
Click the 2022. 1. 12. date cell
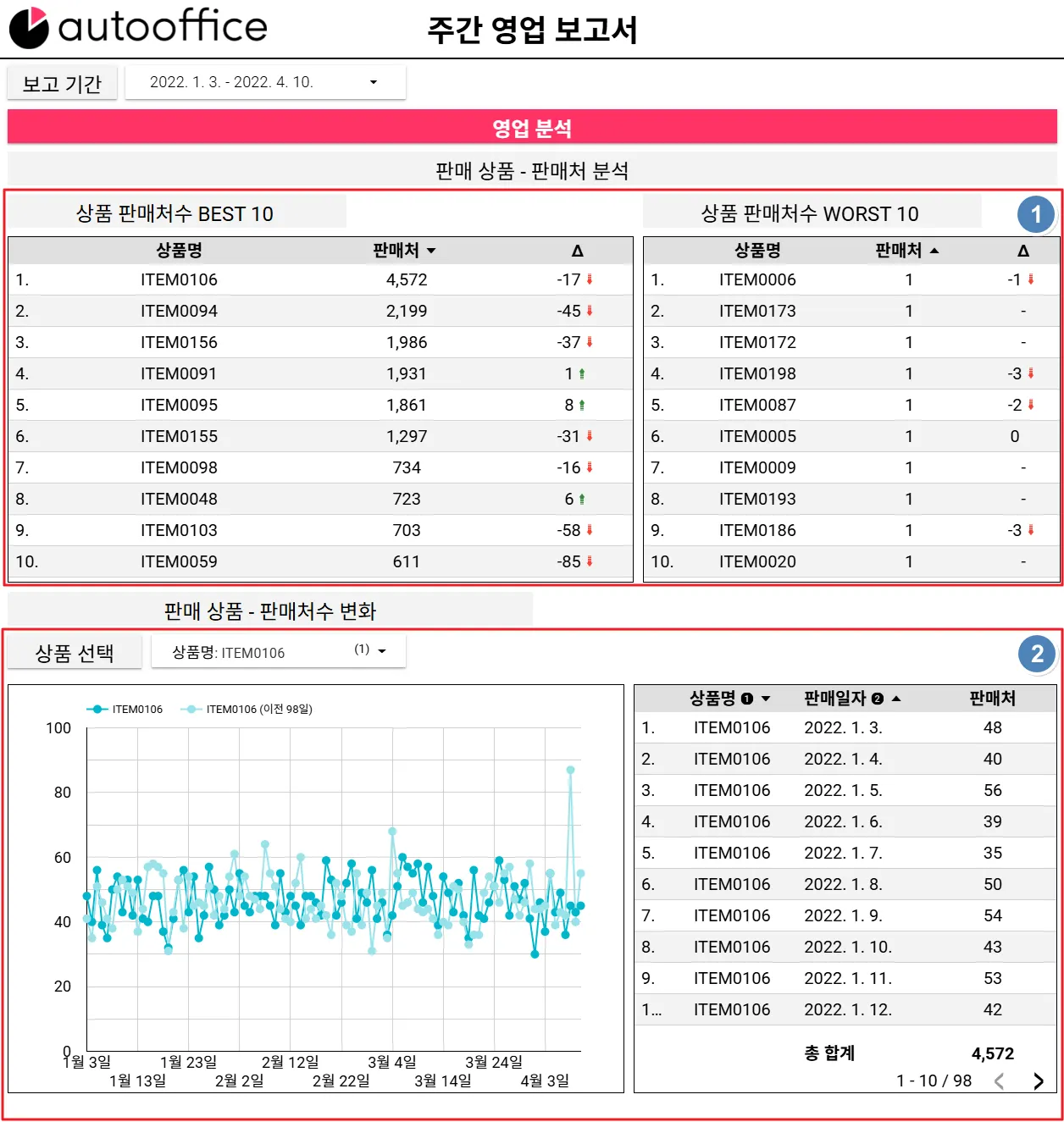click(x=848, y=1009)
